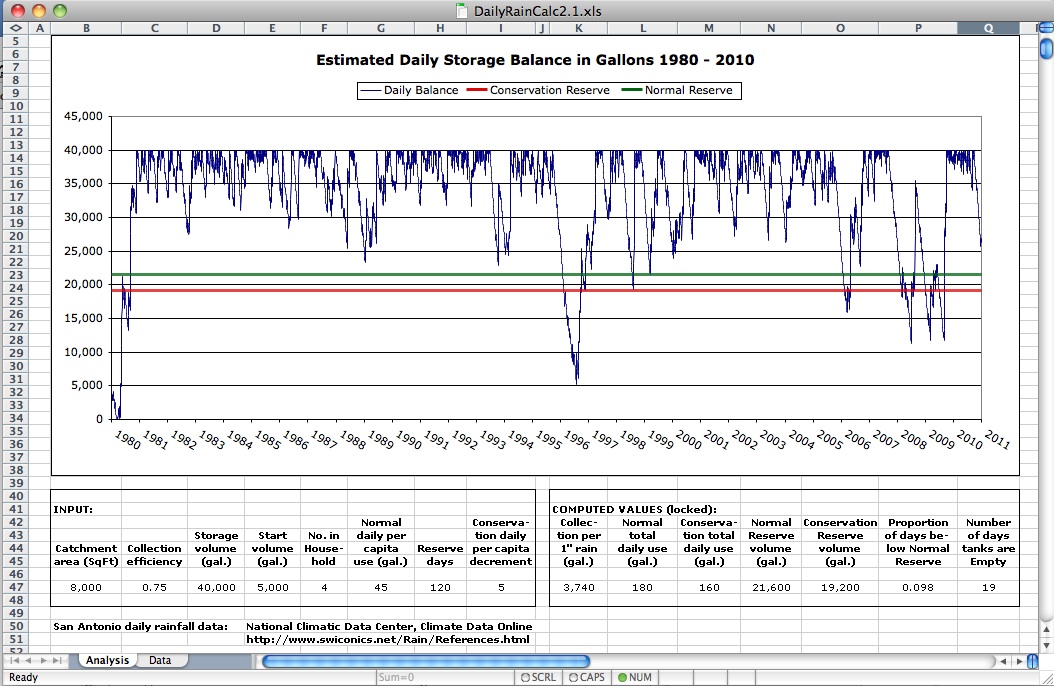The height and width of the screenshot is (686, 1054).
Task: Click the window minimize yellow button
Action: pyautogui.click(x=39, y=10)
